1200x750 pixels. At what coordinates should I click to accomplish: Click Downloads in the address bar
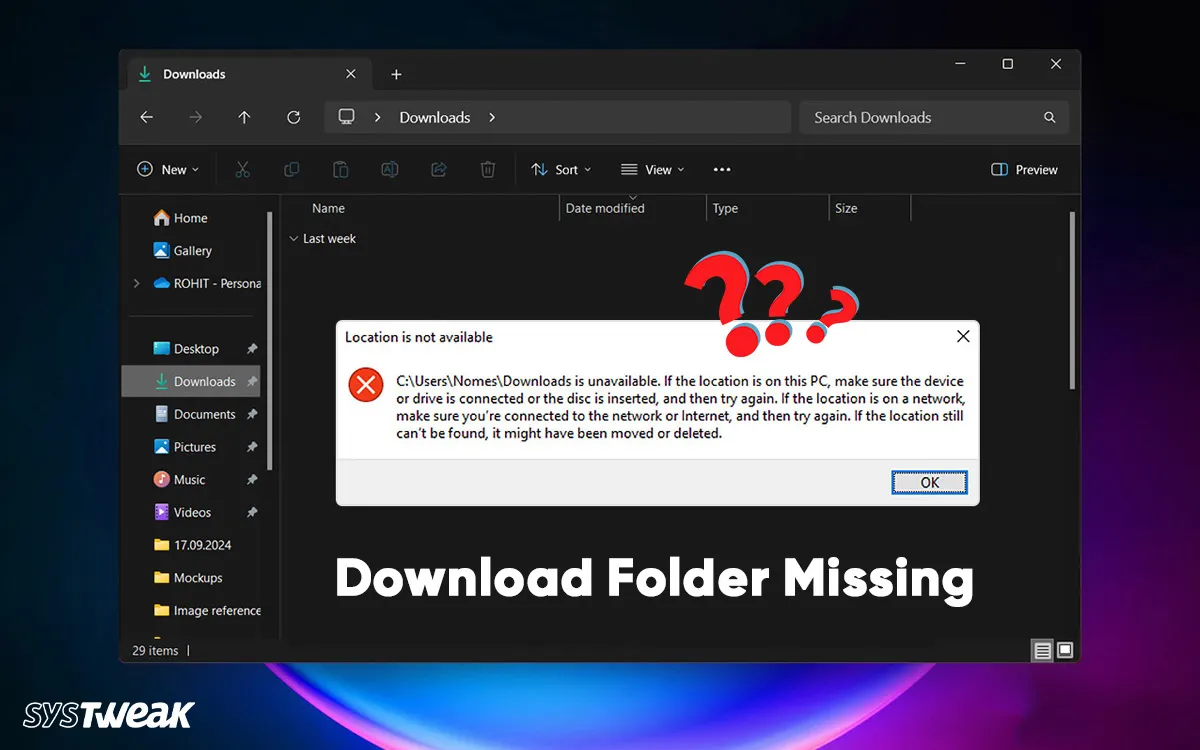tap(435, 117)
